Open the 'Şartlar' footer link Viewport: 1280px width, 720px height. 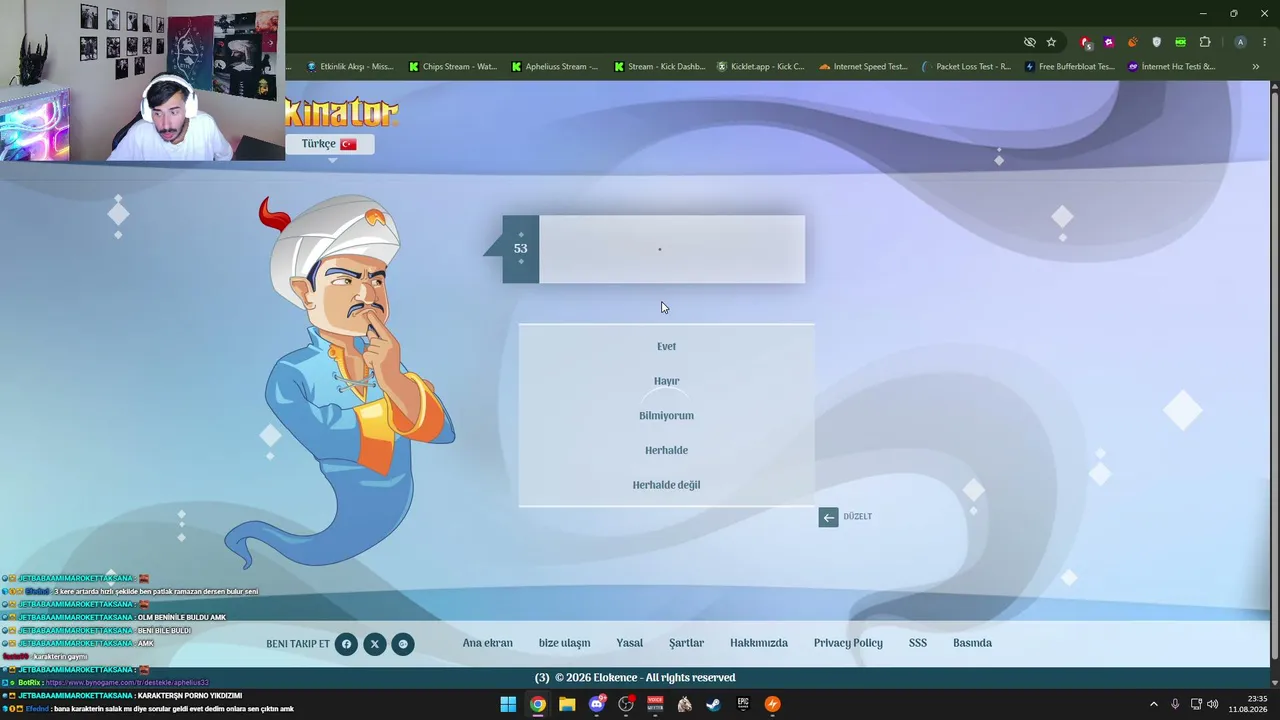coord(686,643)
